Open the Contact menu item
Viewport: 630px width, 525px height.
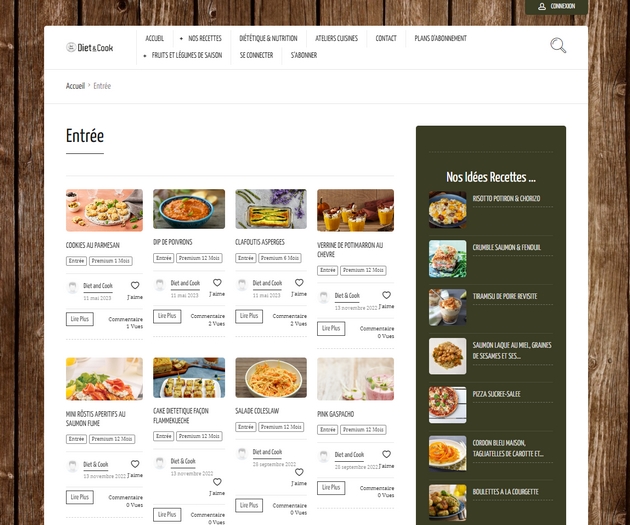(386, 38)
